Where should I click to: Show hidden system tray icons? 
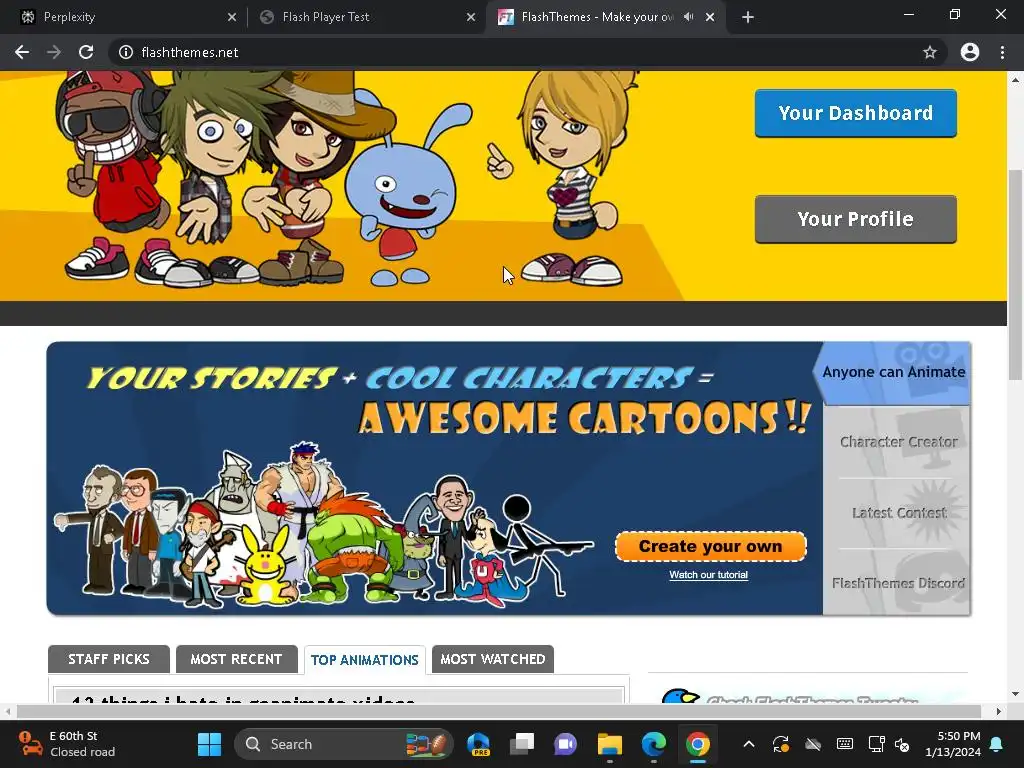749,744
